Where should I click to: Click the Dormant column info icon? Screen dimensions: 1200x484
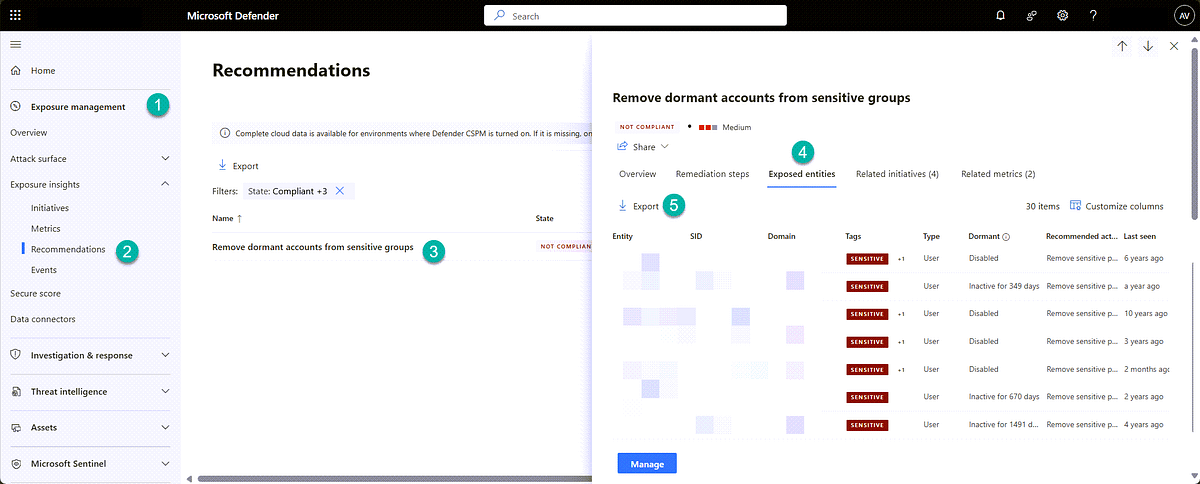click(x=1006, y=237)
